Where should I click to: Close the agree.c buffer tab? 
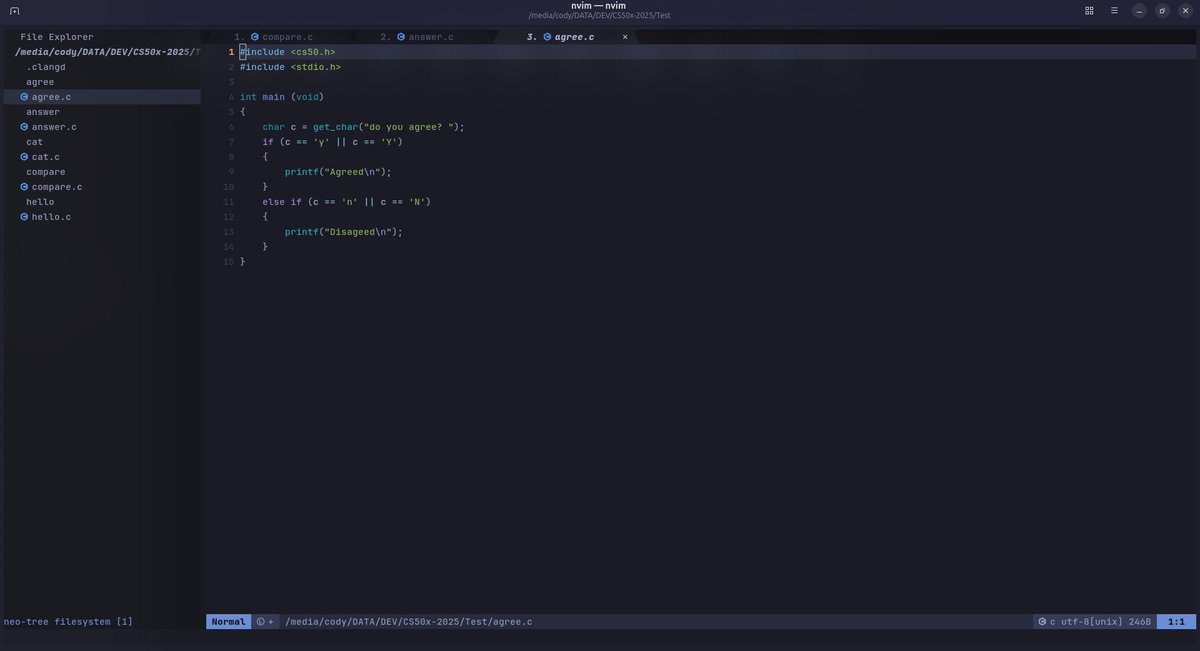coord(625,37)
